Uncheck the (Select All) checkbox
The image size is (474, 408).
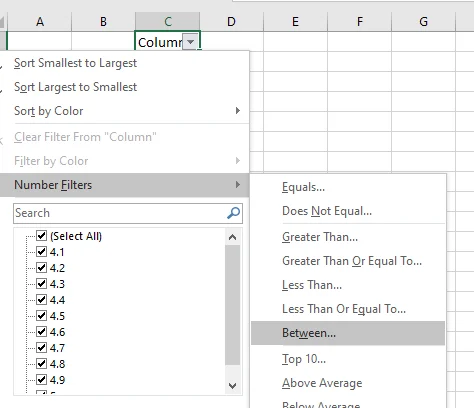click(x=42, y=236)
